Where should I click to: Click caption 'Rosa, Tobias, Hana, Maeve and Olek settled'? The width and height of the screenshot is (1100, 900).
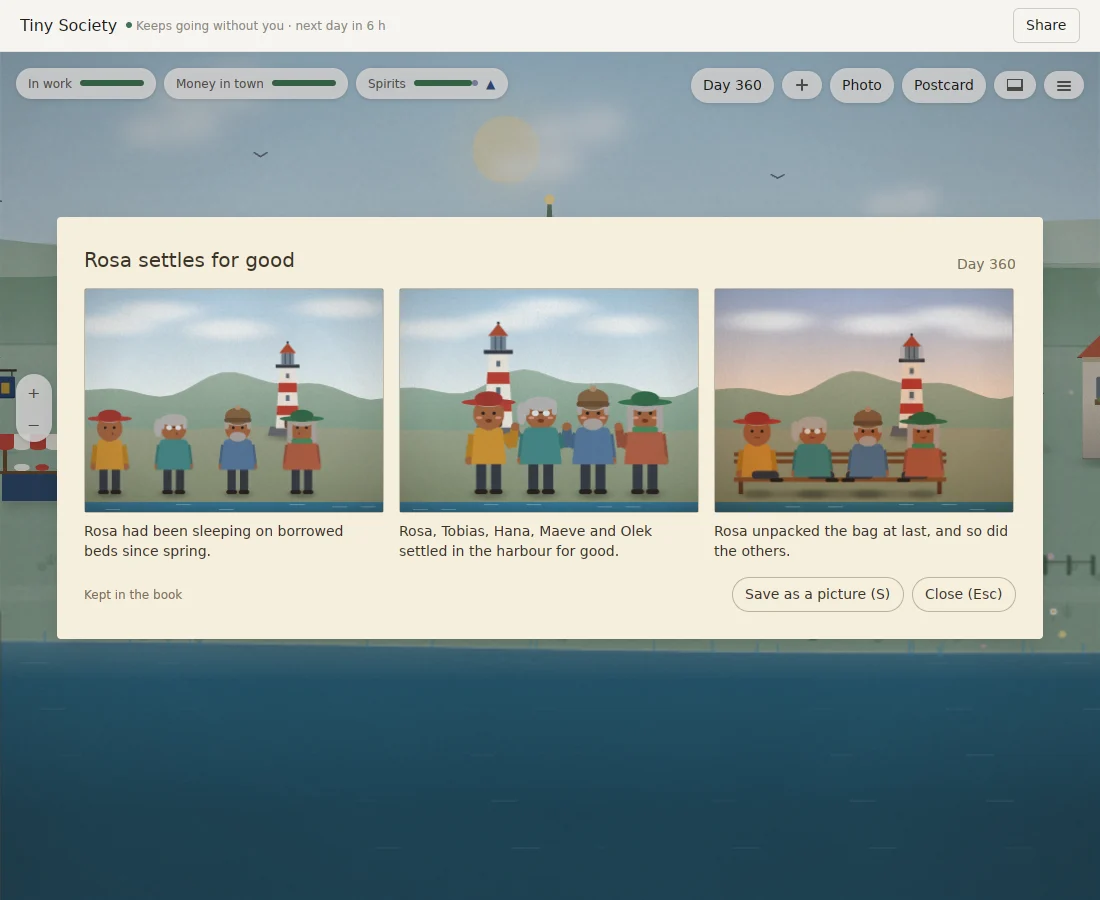525,541
